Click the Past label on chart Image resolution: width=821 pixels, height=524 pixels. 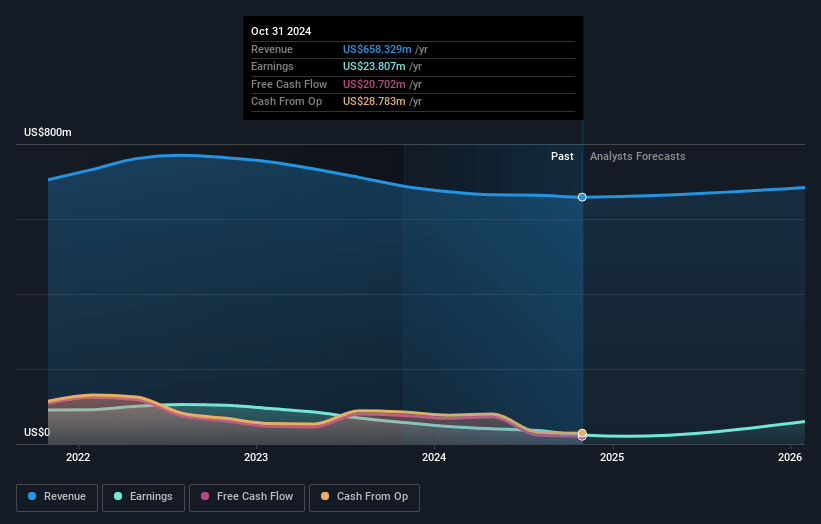tap(562, 156)
